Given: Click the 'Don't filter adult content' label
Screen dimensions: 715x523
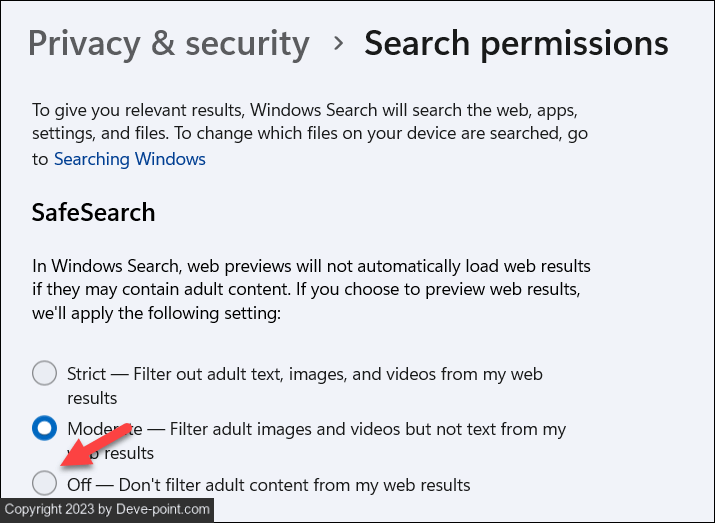Looking at the screenshot, I should [268, 485].
